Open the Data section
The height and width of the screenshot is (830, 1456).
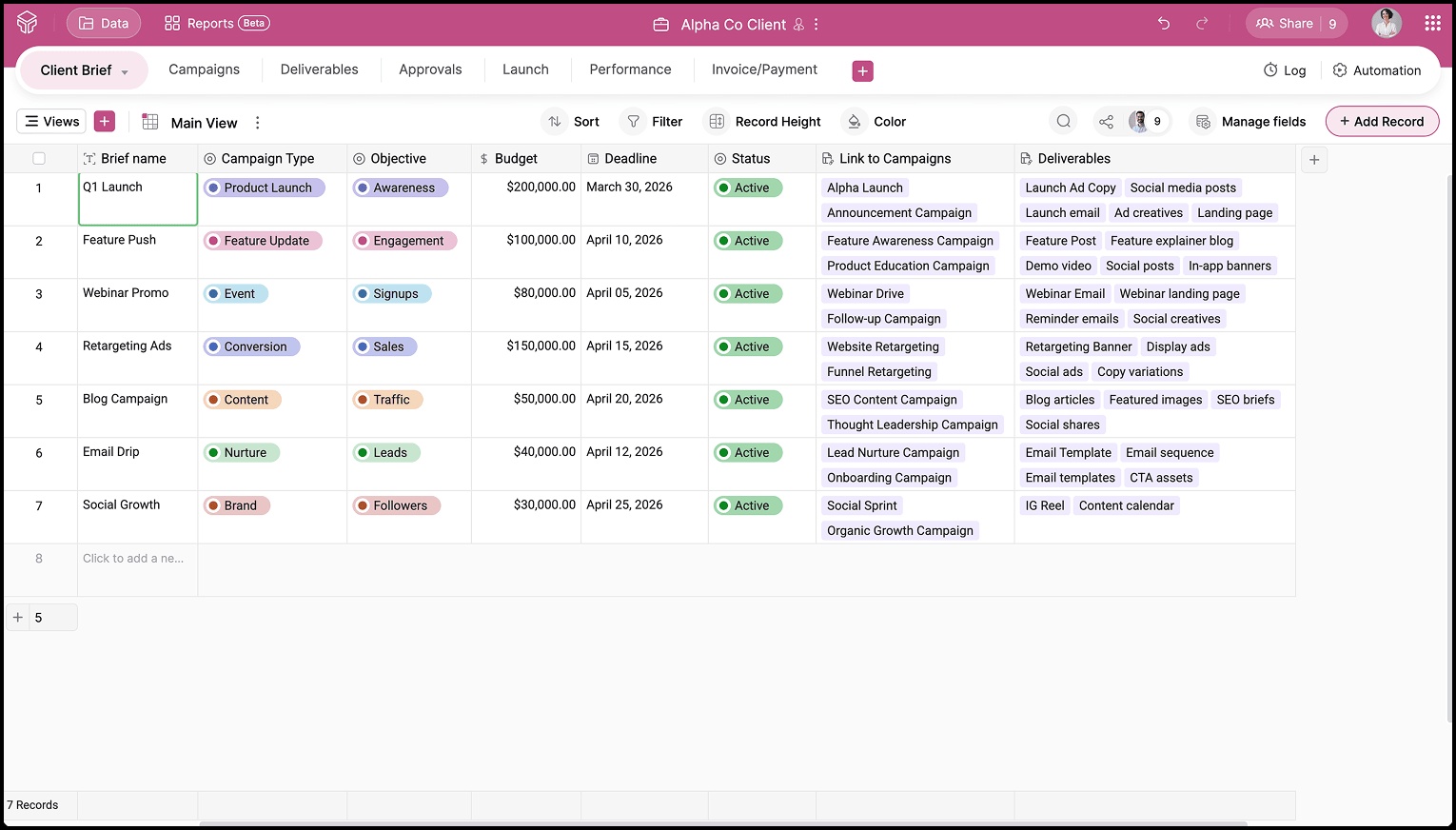click(x=104, y=23)
